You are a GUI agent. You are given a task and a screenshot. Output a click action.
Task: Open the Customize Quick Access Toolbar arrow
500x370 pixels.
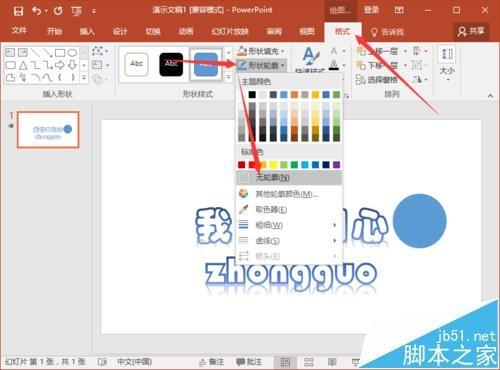point(94,11)
